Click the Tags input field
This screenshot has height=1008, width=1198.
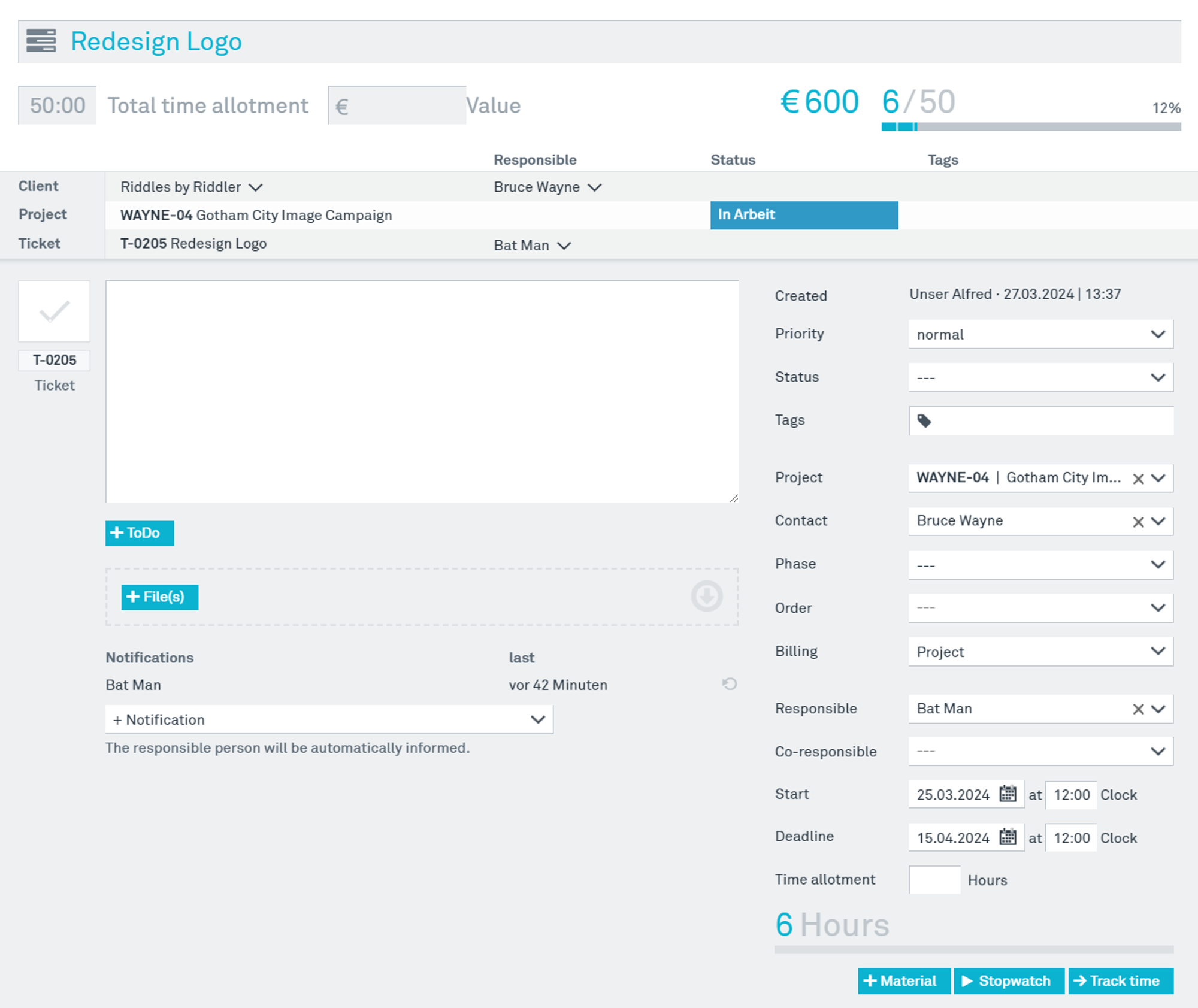point(1040,421)
